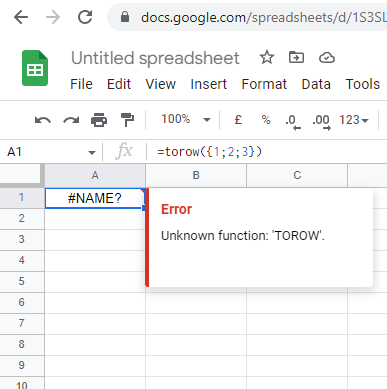387x389 pixels.
Task: Click the browser forward arrow
Action: pyautogui.click(x=53, y=17)
